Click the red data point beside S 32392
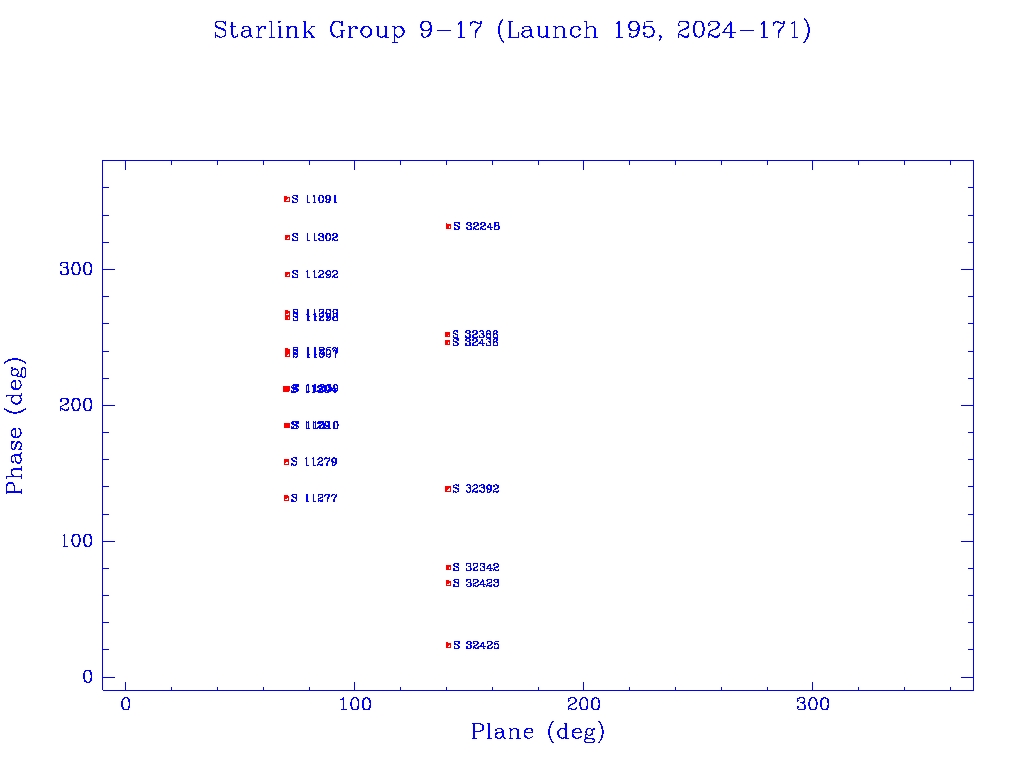The height and width of the screenshot is (768, 1024). click(448, 488)
